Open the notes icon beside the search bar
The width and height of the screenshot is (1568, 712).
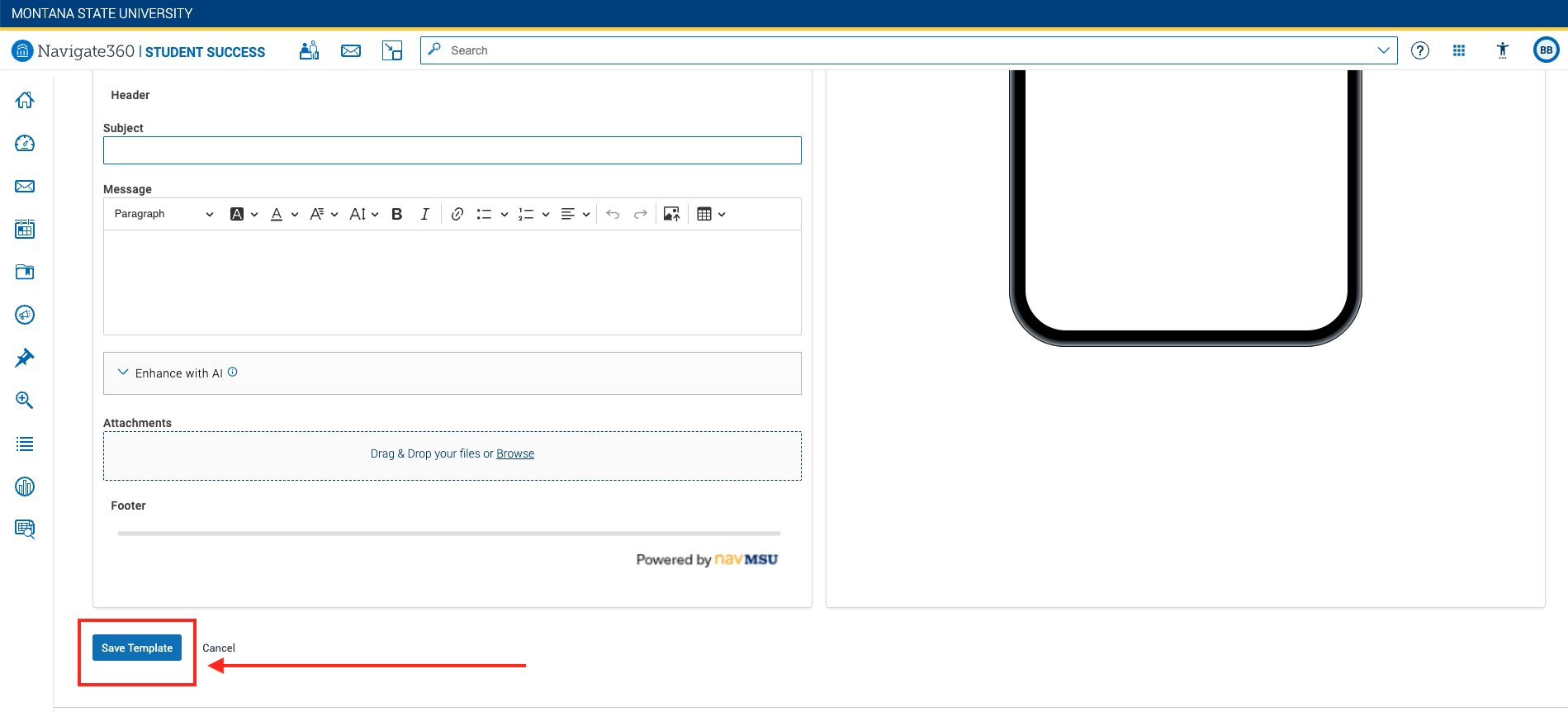point(392,50)
